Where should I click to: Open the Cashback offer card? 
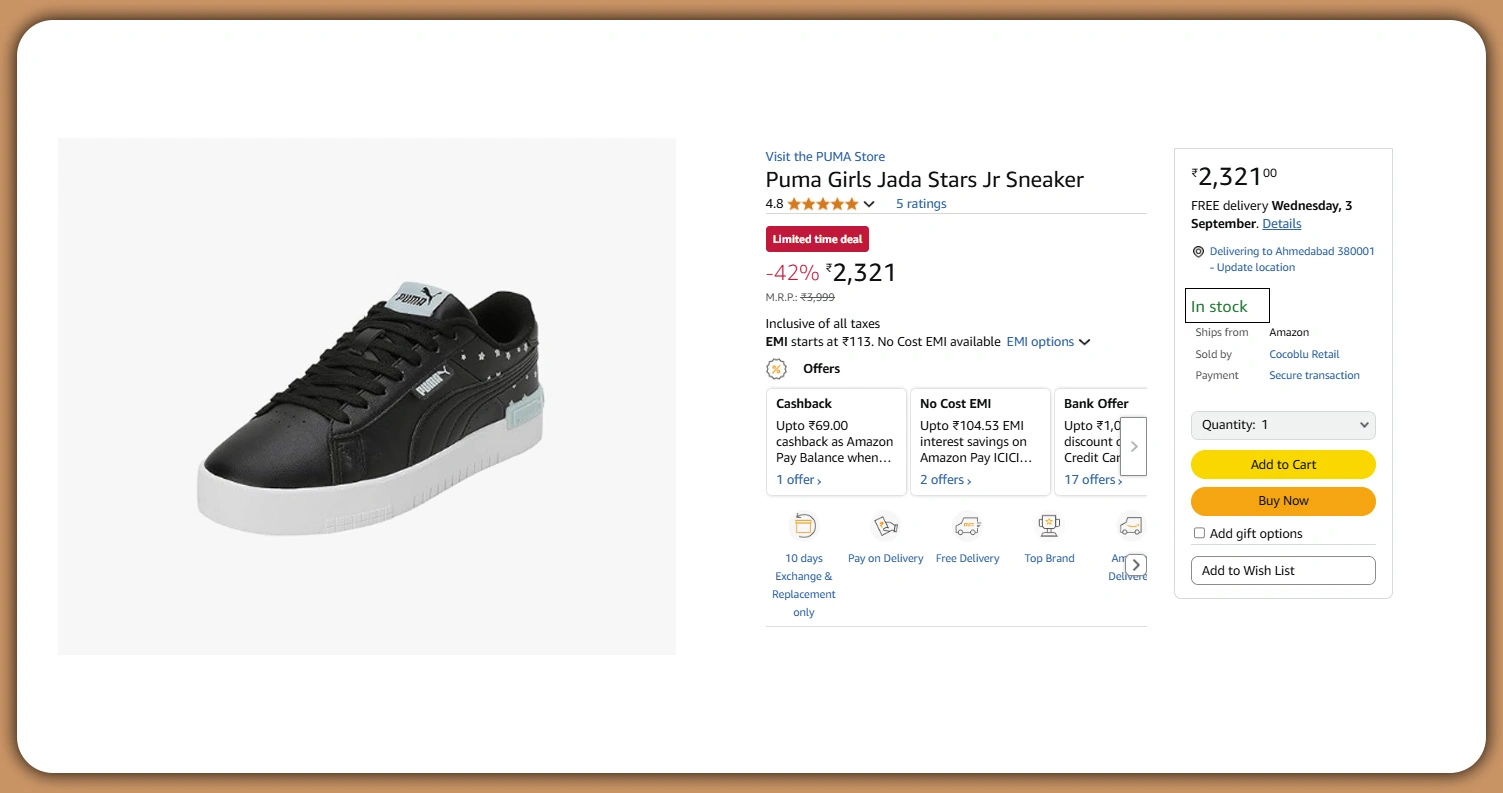click(x=836, y=441)
